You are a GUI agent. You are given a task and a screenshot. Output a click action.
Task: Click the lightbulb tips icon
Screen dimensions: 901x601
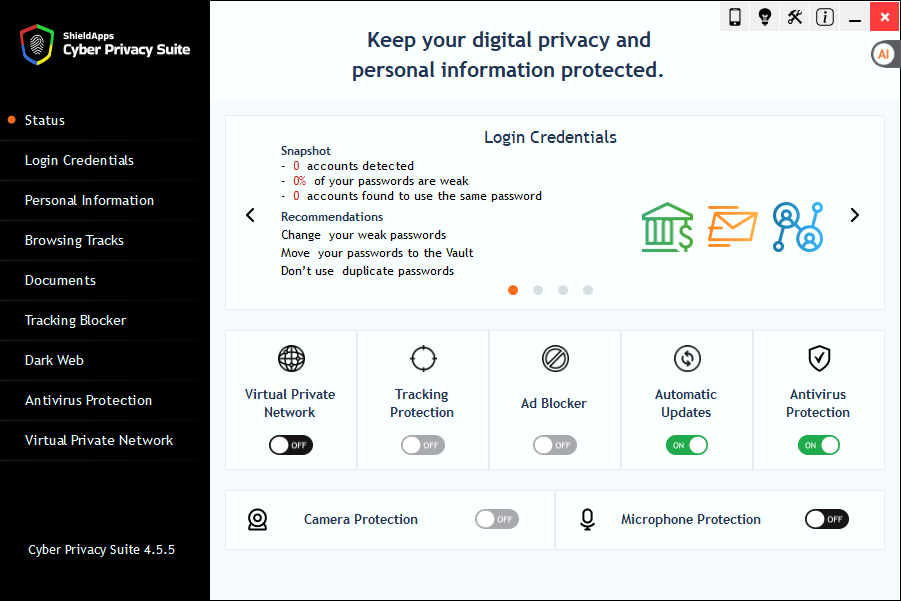coord(765,17)
